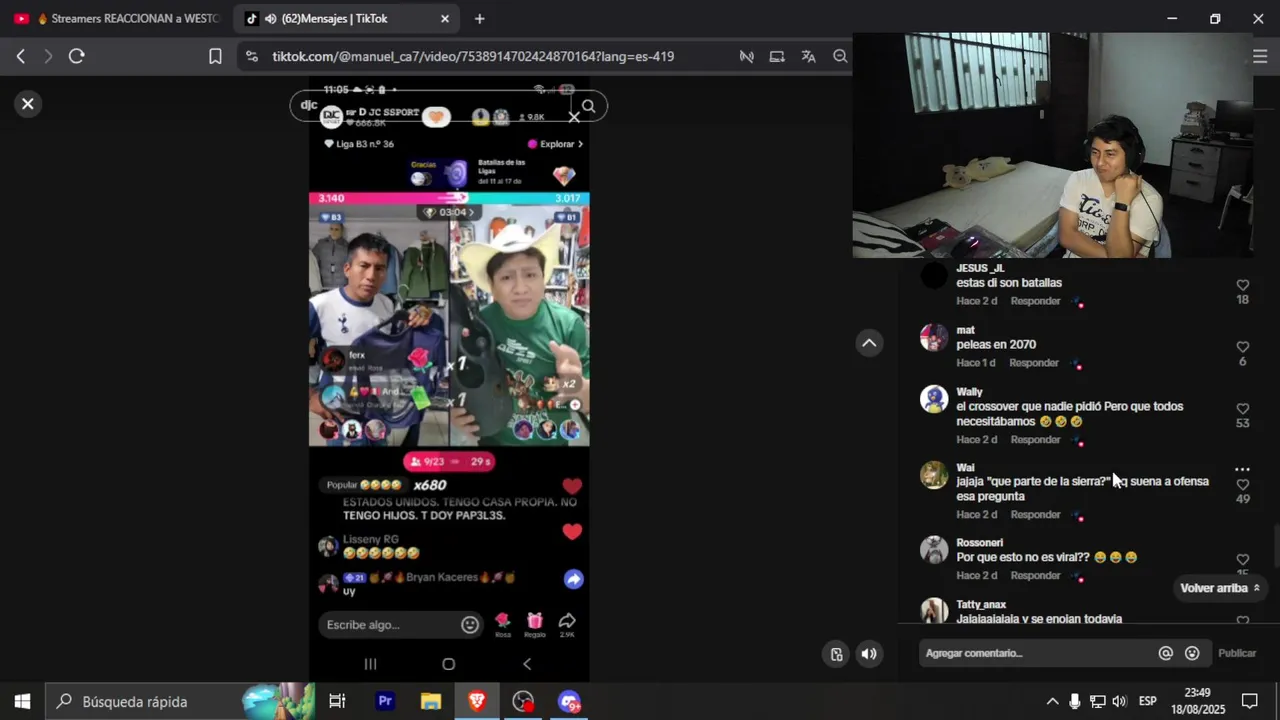The image size is (1280, 720).
Task: Switch ESP keyboard language
Action: pyautogui.click(x=1148, y=701)
